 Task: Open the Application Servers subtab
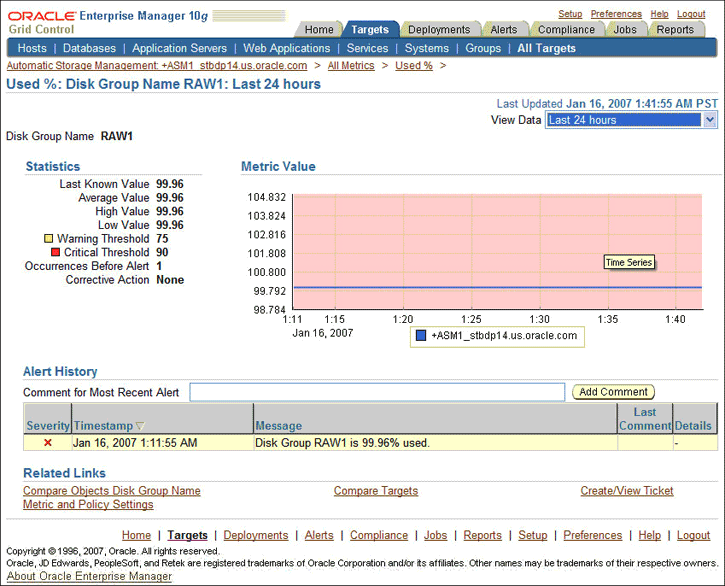(x=181, y=48)
